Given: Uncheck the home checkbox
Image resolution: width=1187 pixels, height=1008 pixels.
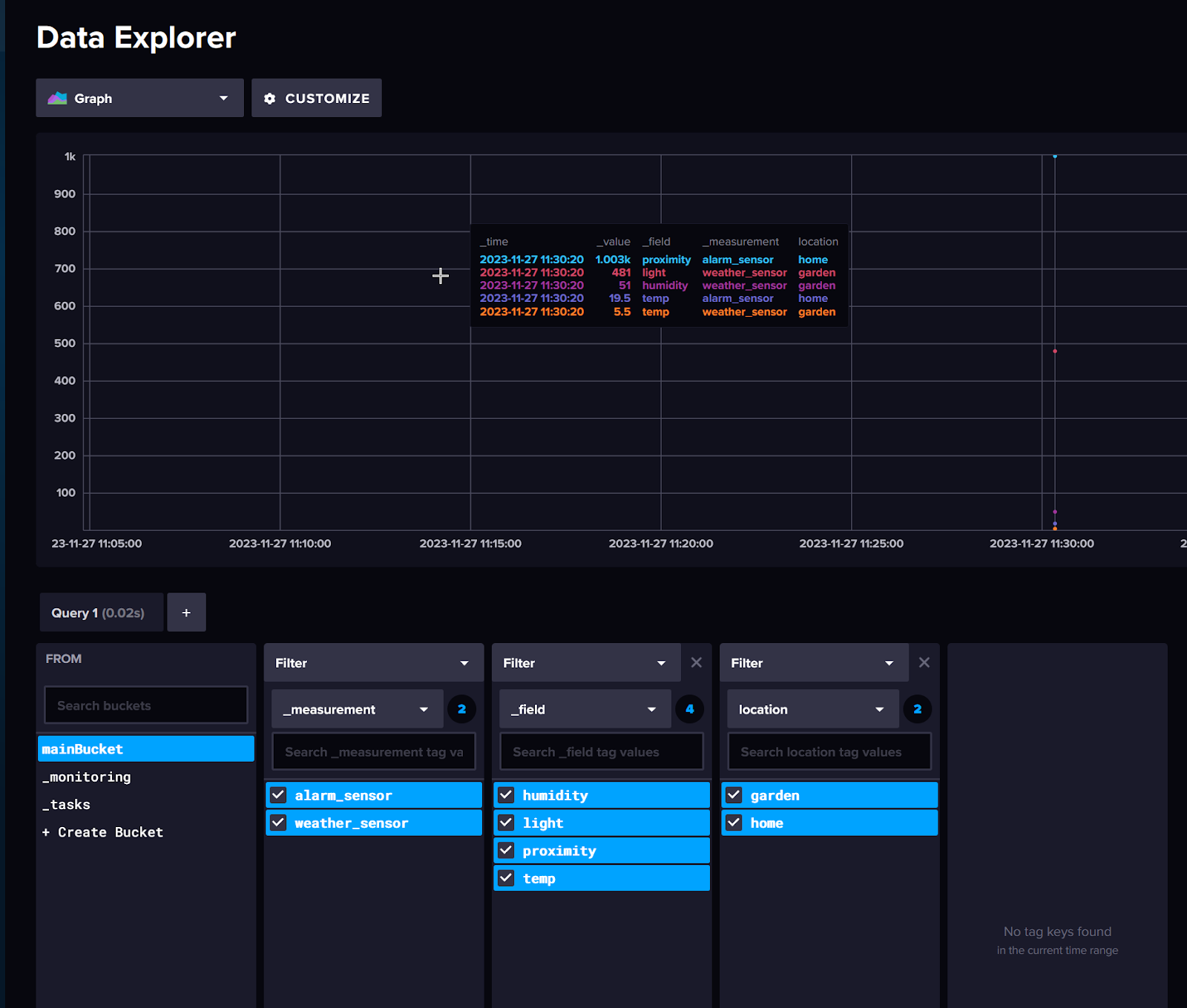Looking at the screenshot, I should 734,822.
